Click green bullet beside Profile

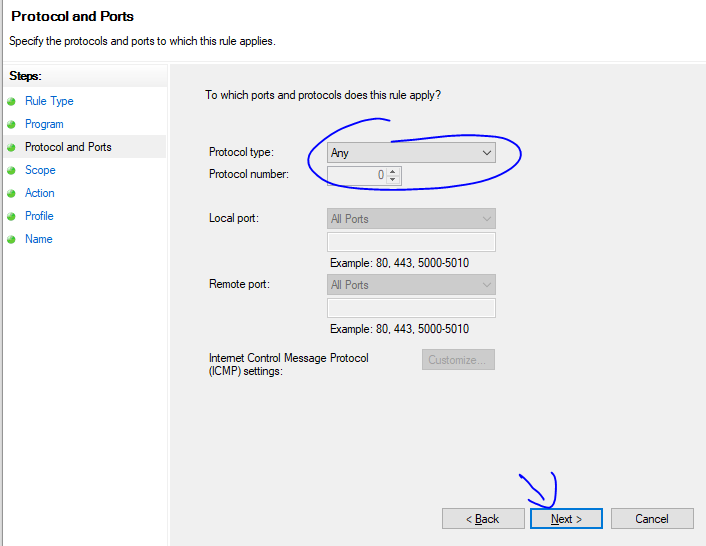(11, 216)
